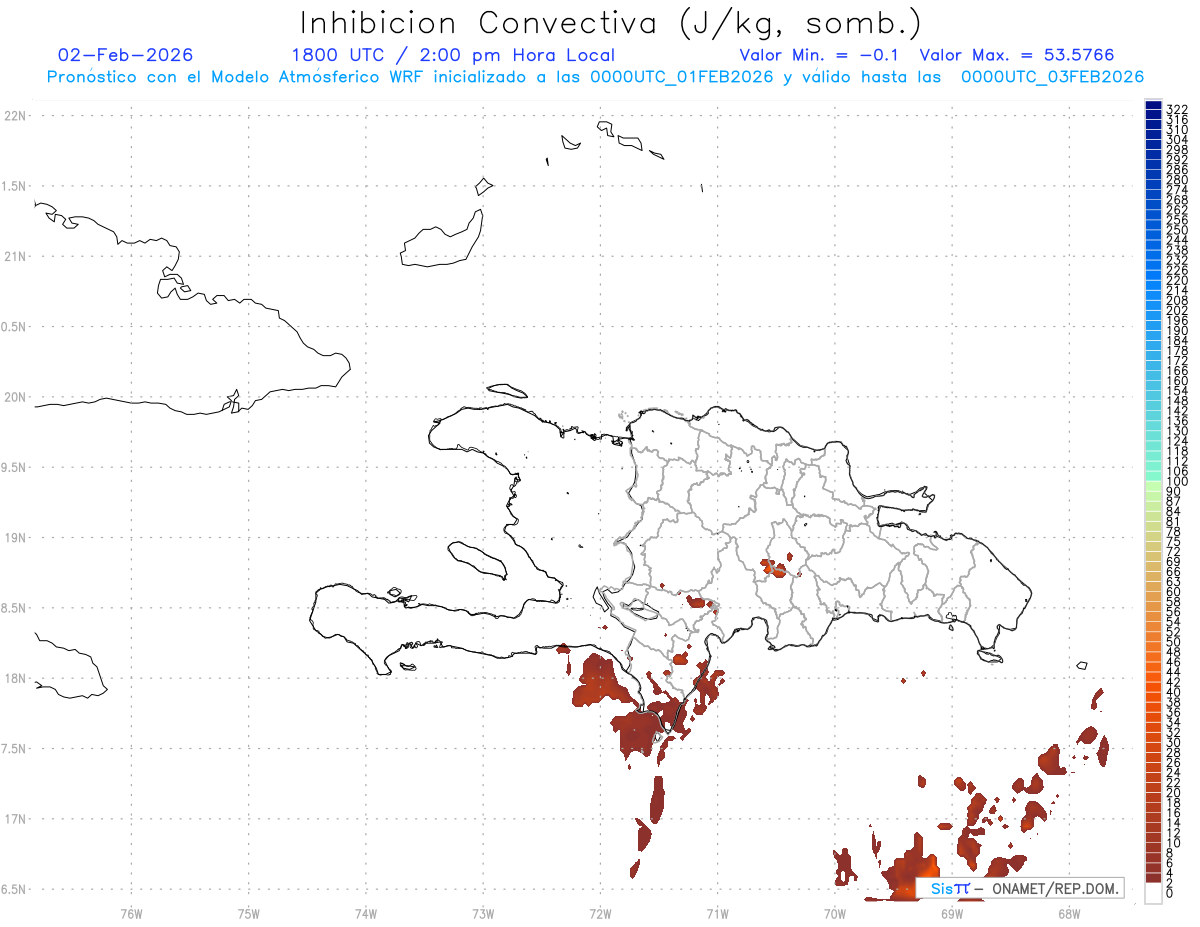
Task: Click the '69W' longitude label
Action: pyautogui.click(x=952, y=913)
